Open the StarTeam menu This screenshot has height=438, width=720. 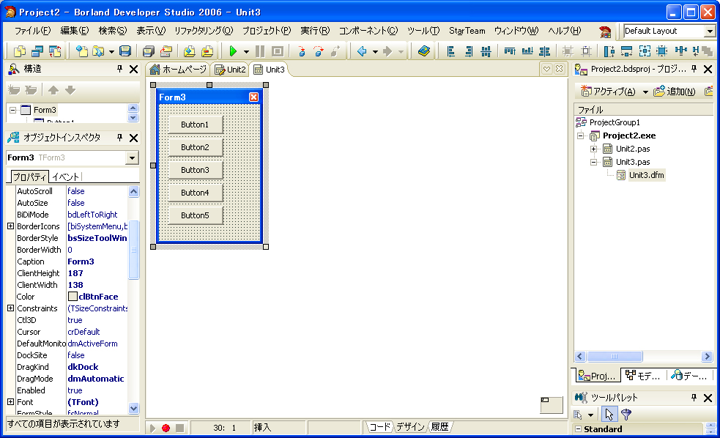467,31
